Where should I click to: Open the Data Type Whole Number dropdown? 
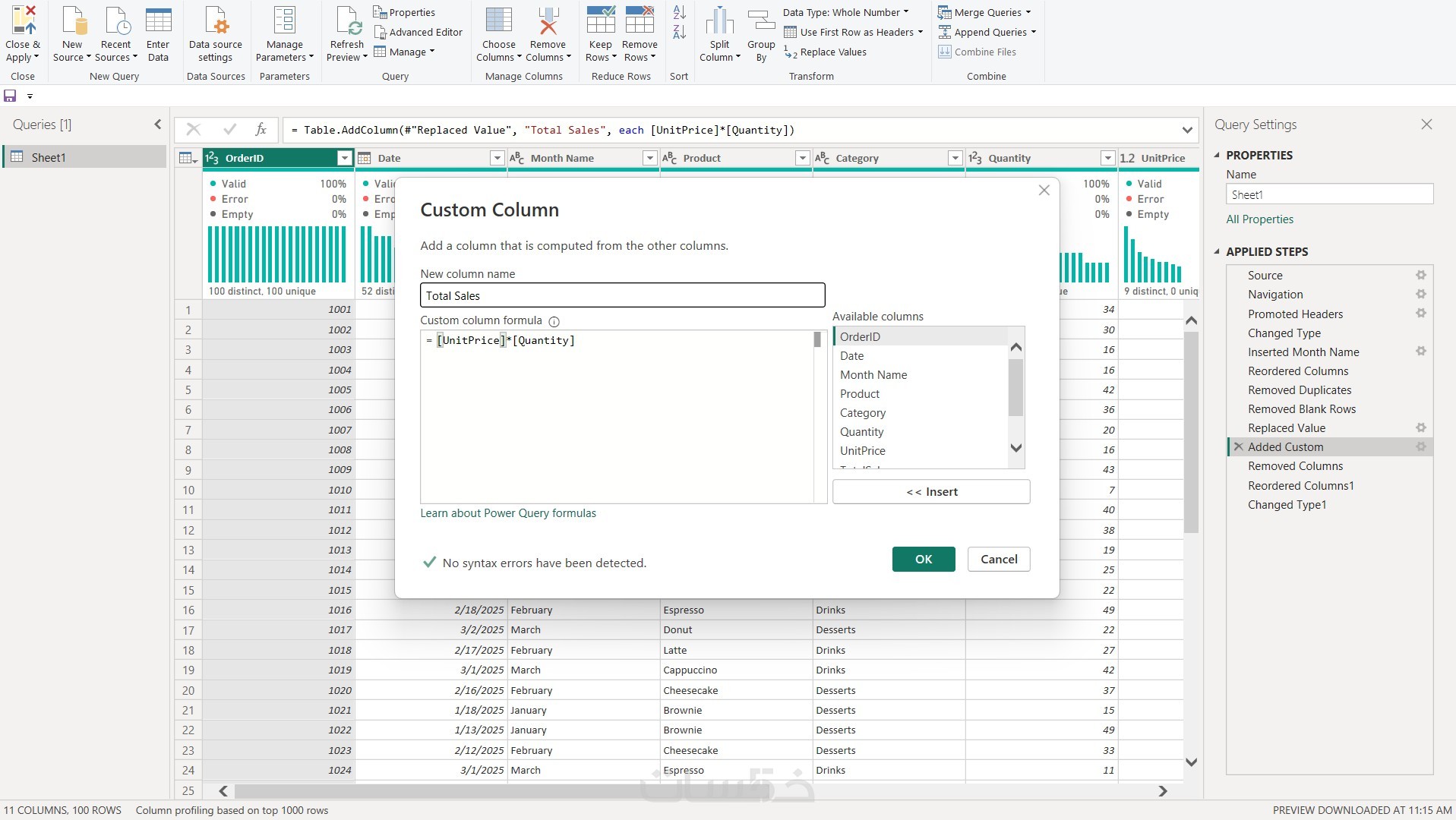tap(845, 12)
